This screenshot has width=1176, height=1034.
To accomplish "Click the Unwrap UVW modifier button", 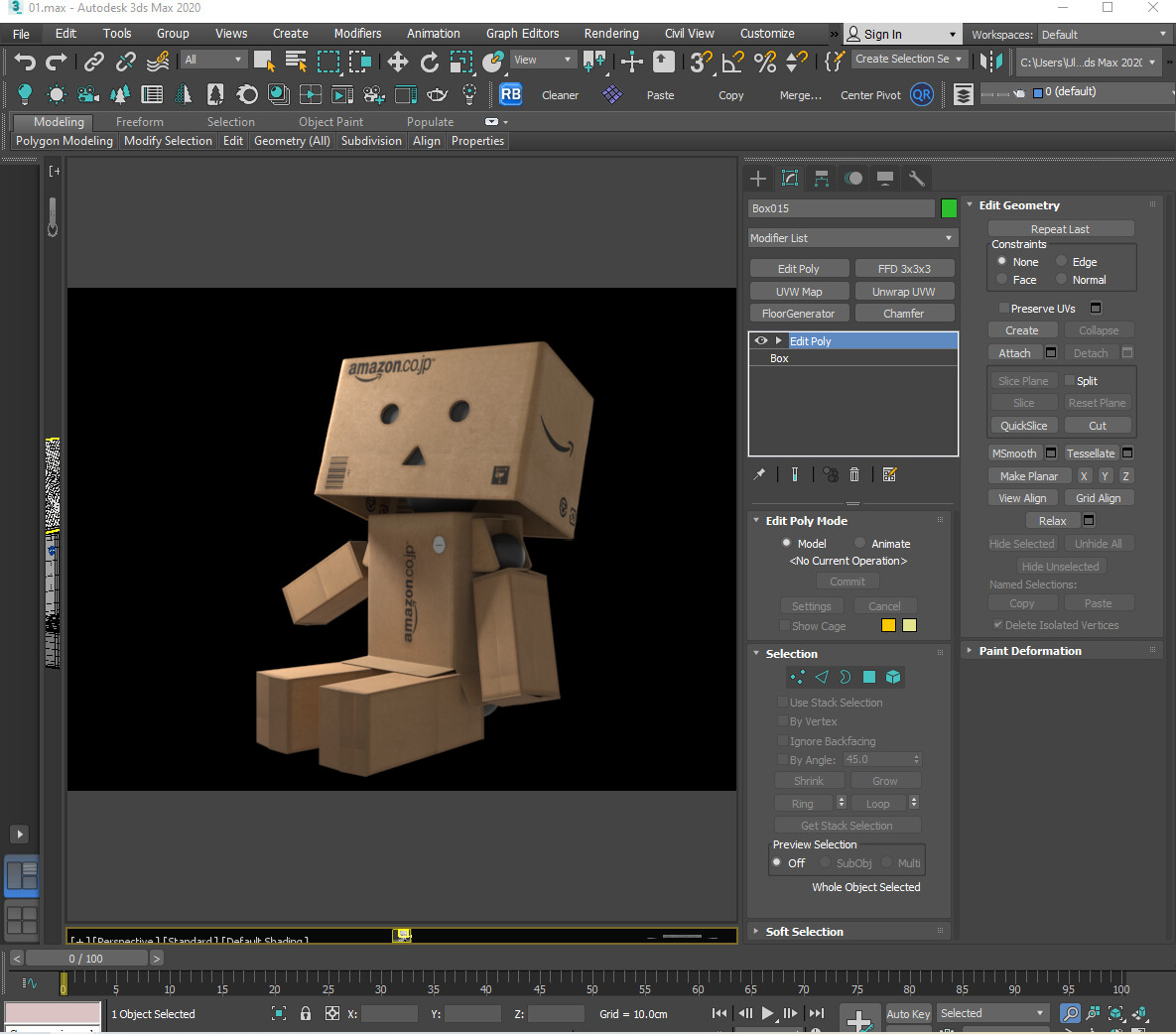I will [x=904, y=291].
